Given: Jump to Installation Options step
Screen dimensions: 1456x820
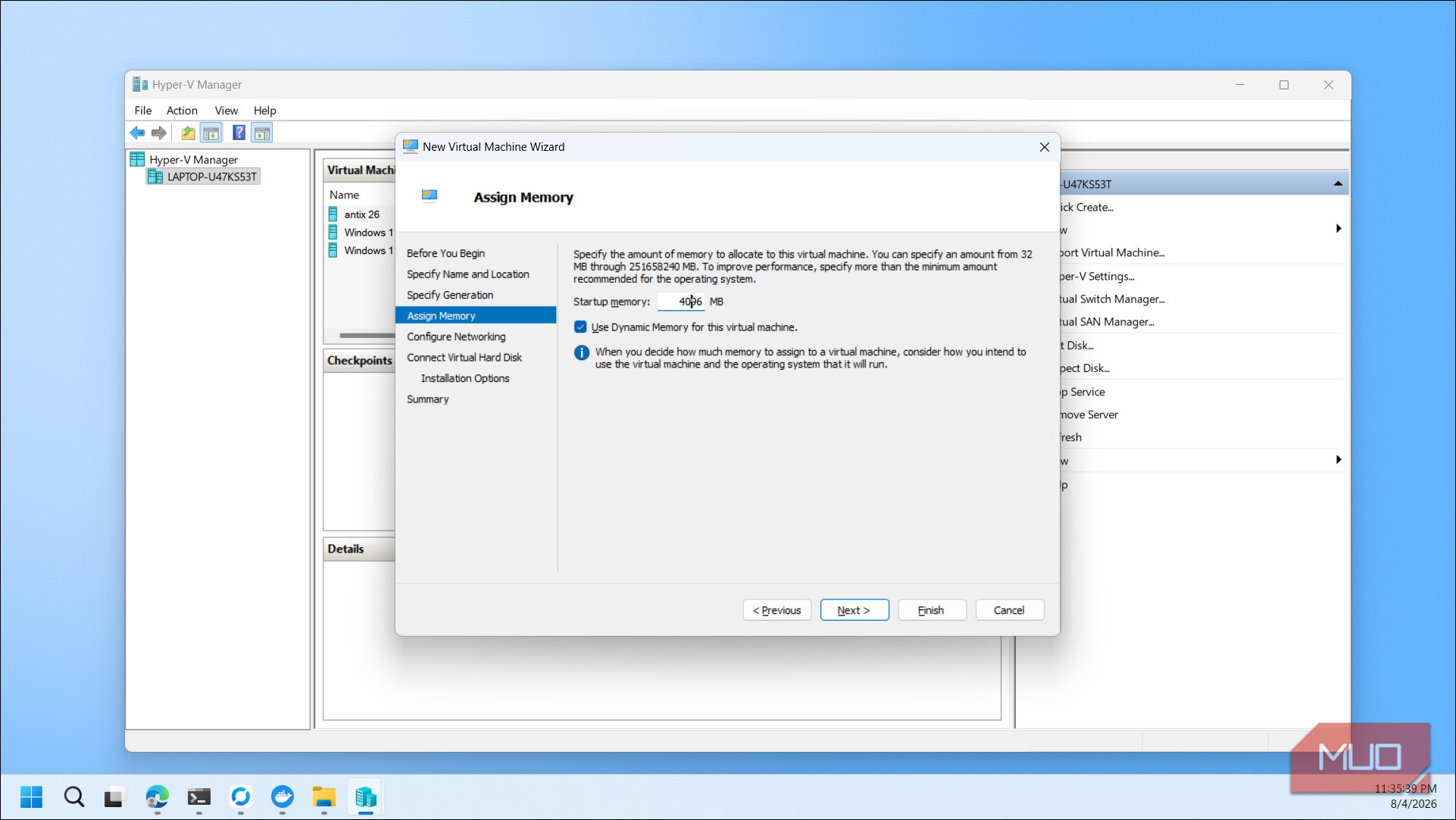Looking at the screenshot, I should 464,378.
